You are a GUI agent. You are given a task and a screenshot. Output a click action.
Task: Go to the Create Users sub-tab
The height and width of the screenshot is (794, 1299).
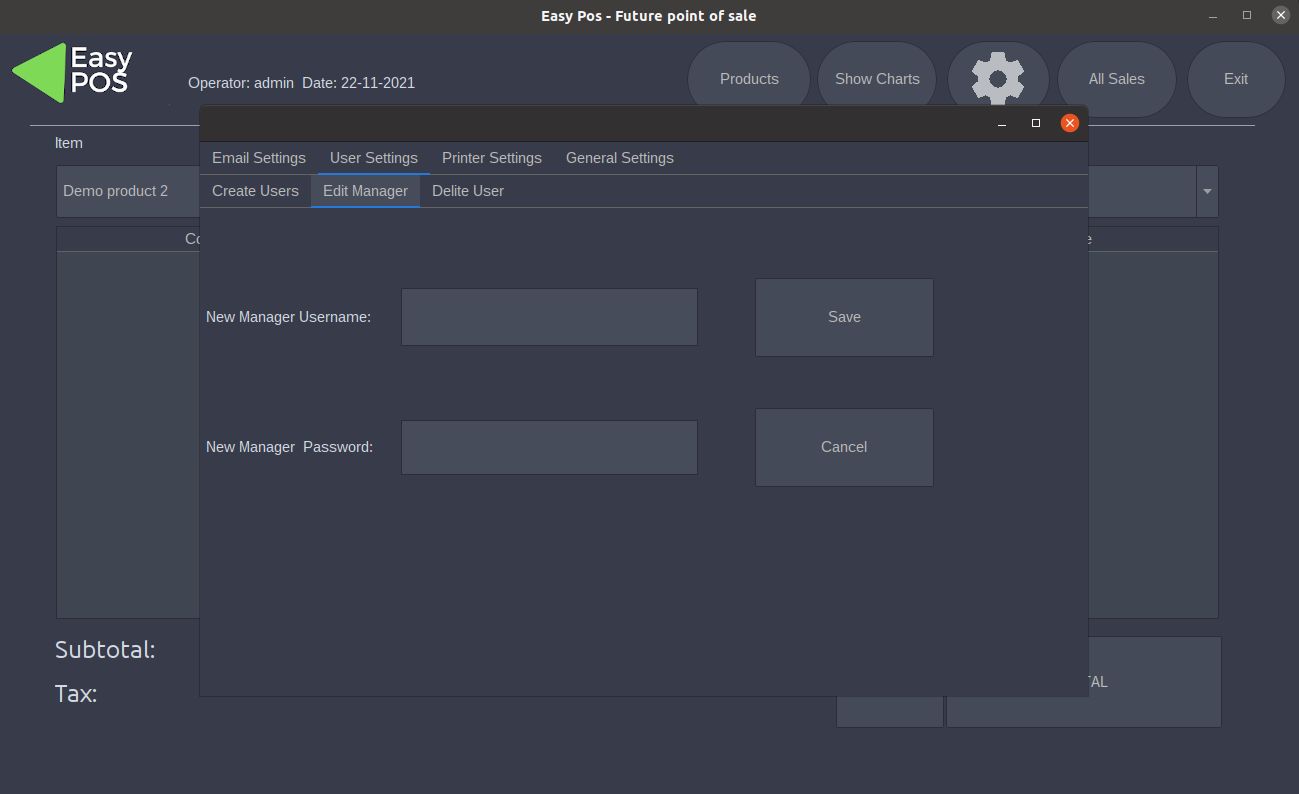tap(255, 191)
